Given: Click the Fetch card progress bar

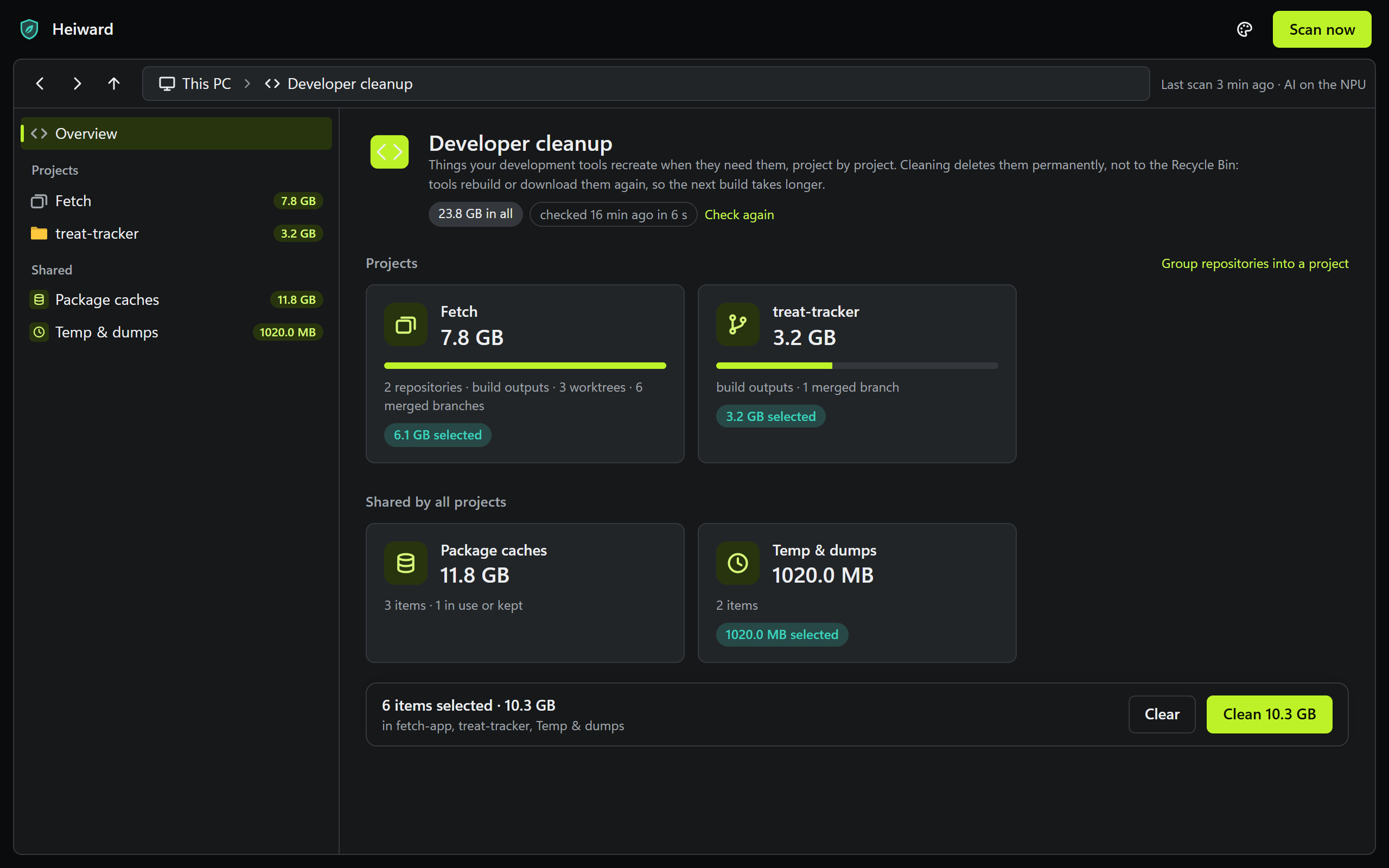Looking at the screenshot, I should [x=525, y=366].
